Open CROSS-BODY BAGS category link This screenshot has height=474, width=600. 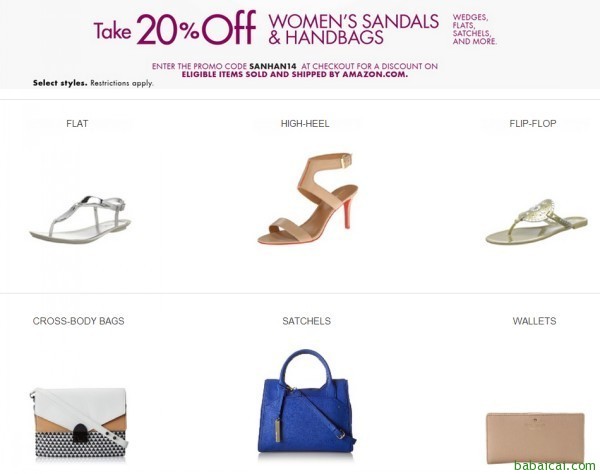point(78,321)
